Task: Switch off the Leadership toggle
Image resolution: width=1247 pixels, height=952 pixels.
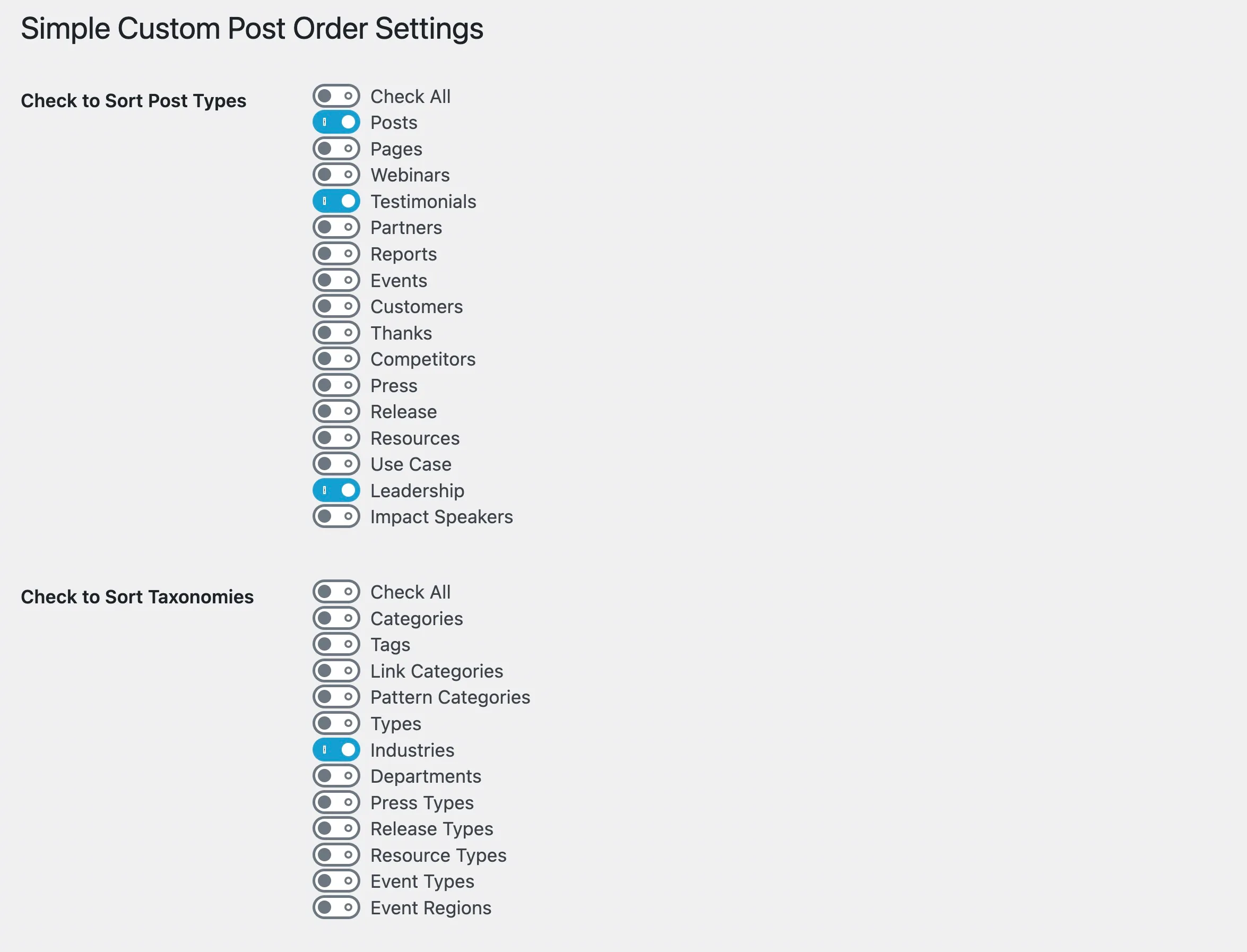Action: point(336,490)
